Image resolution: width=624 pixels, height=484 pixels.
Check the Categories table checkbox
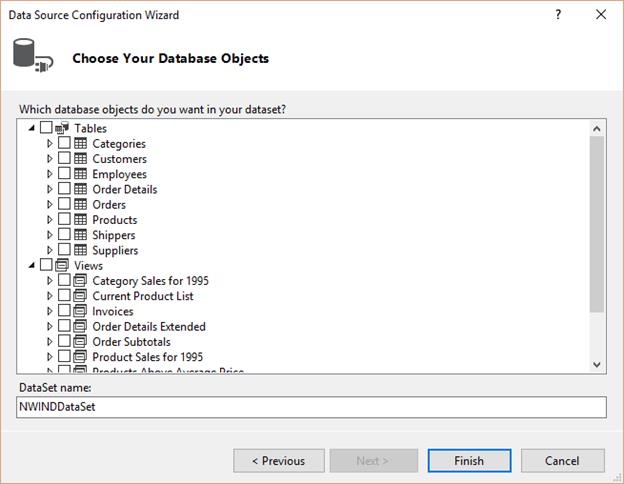64,143
